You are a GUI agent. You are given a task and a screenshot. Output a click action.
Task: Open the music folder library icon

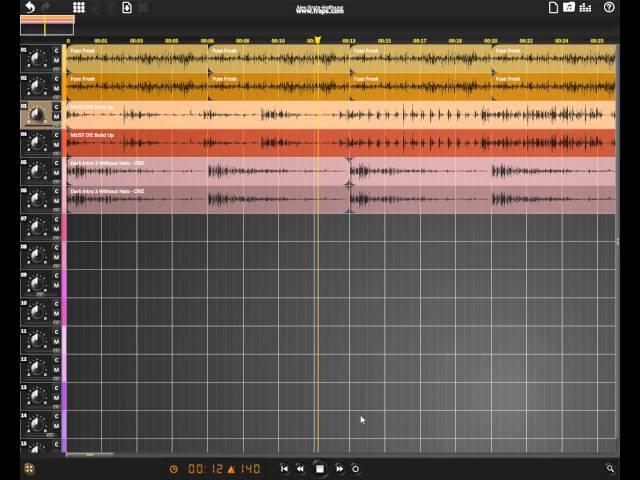tap(569, 7)
